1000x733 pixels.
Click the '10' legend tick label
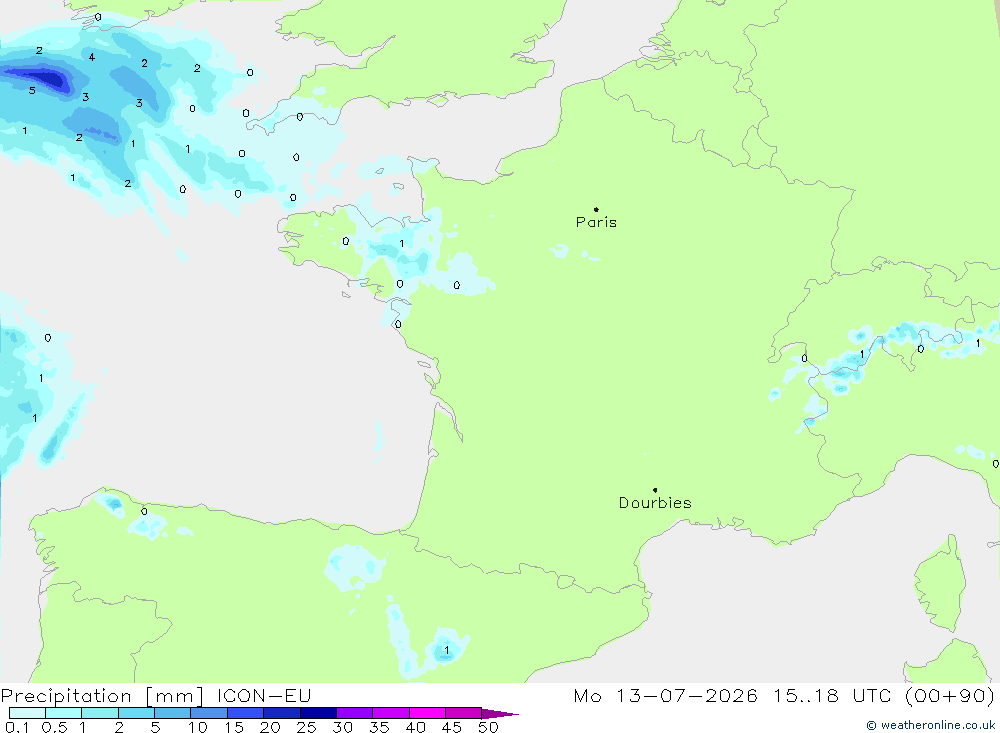(x=198, y=727)
